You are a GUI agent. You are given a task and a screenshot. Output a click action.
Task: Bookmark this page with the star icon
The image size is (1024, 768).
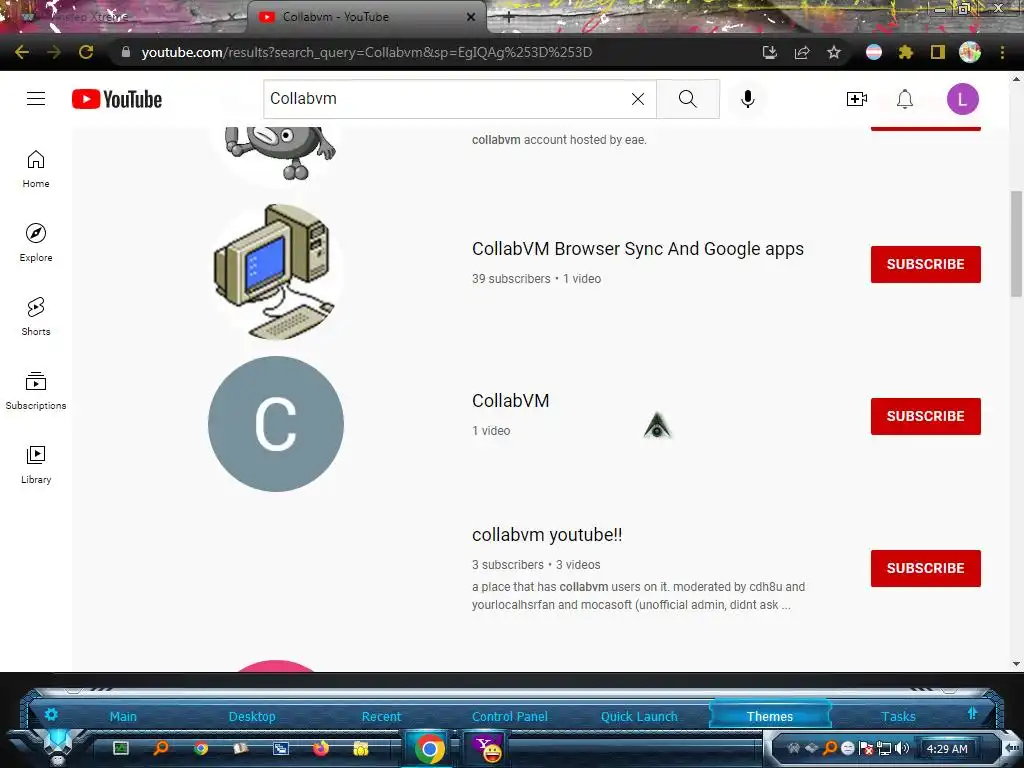[x=834, y=52]
